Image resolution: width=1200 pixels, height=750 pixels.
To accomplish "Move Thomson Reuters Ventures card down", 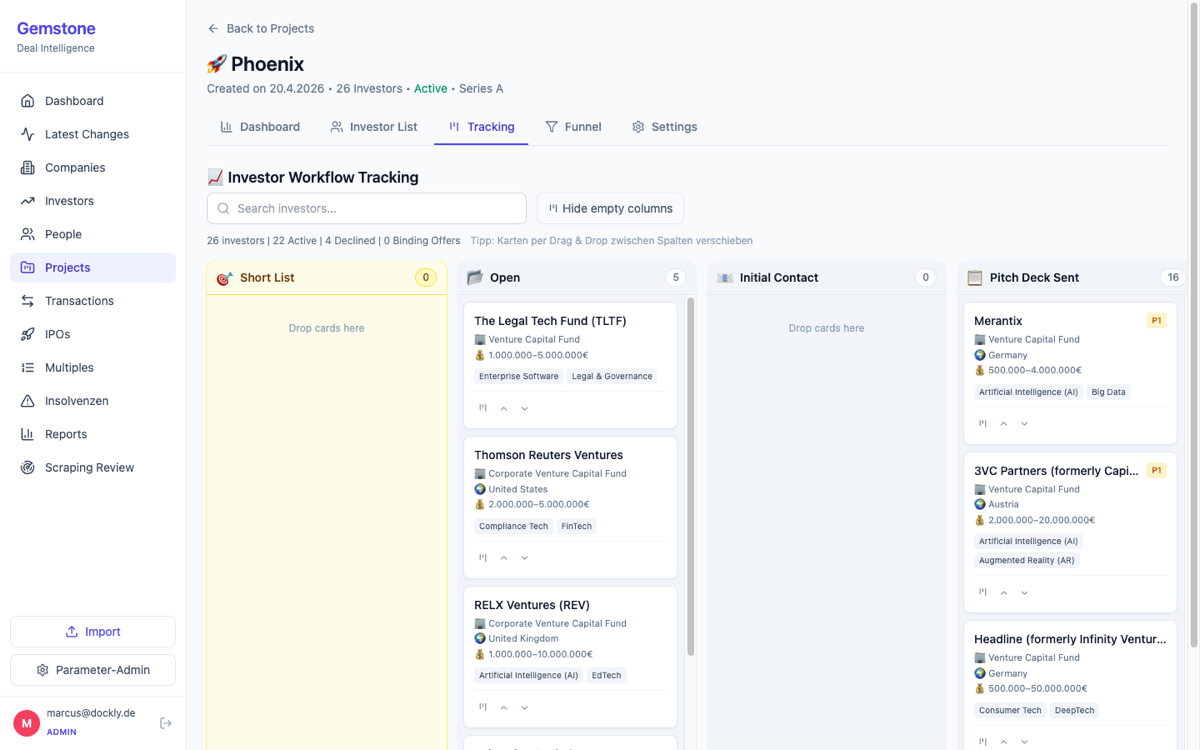I will (524, 558).
